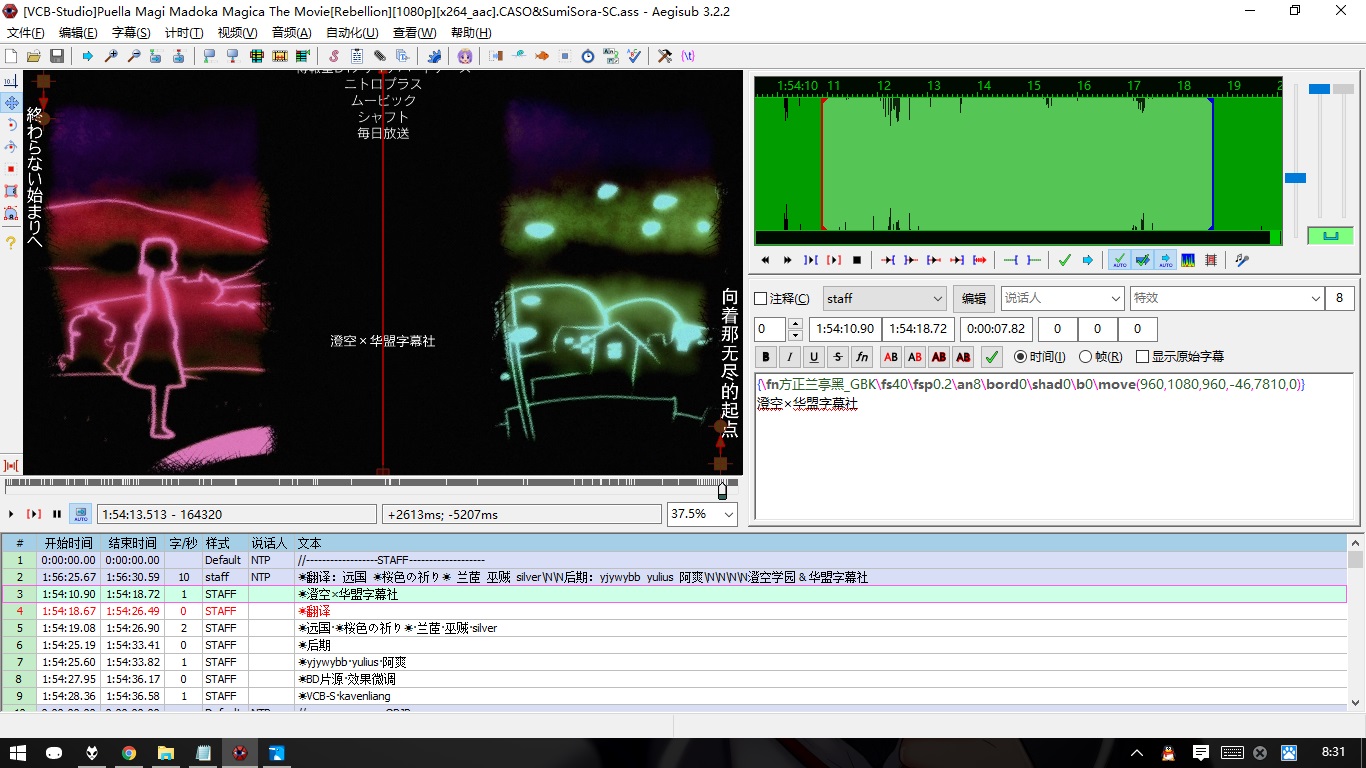
Task: Select the rectangle clip tool
Action: pyautogui.click(x=10, y=190)
